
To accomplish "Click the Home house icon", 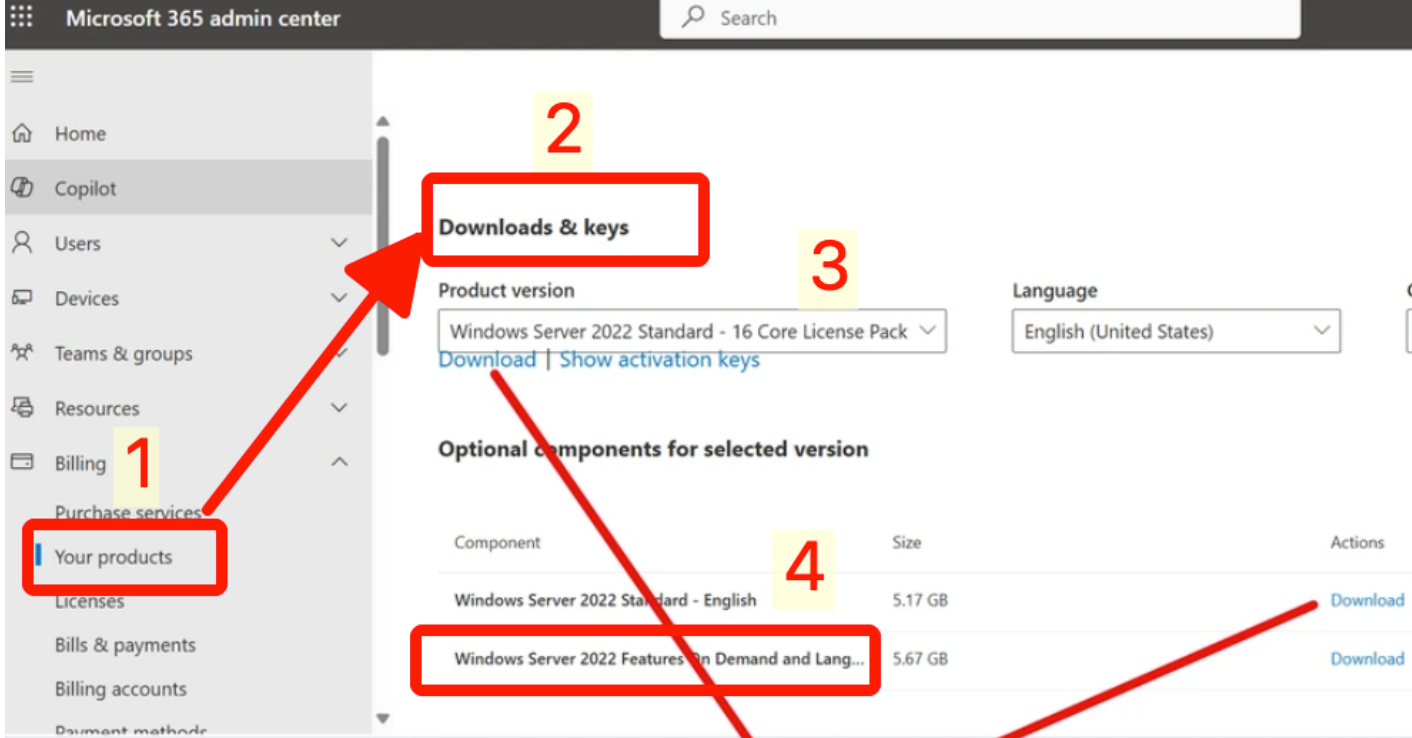I will tap(22, 133).
